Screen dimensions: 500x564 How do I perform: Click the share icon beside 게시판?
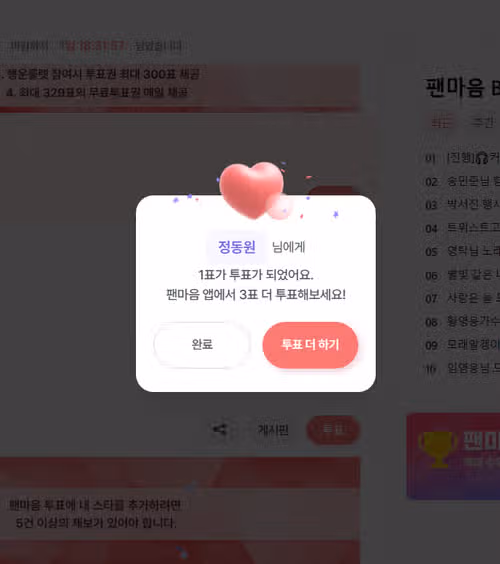[220, 429]
